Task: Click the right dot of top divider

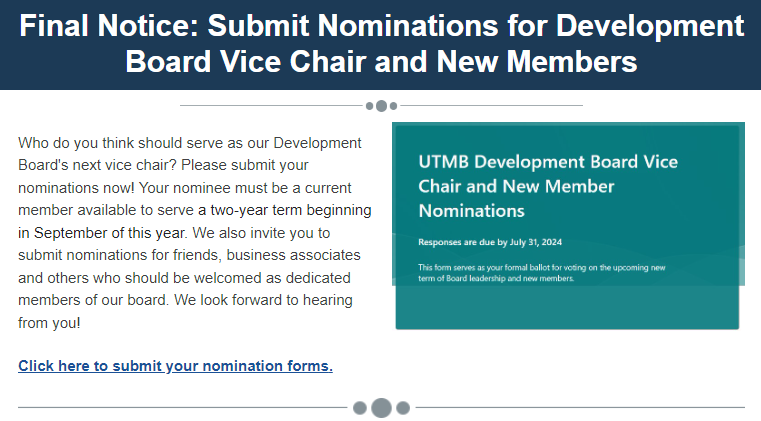Action: point(393,105)
